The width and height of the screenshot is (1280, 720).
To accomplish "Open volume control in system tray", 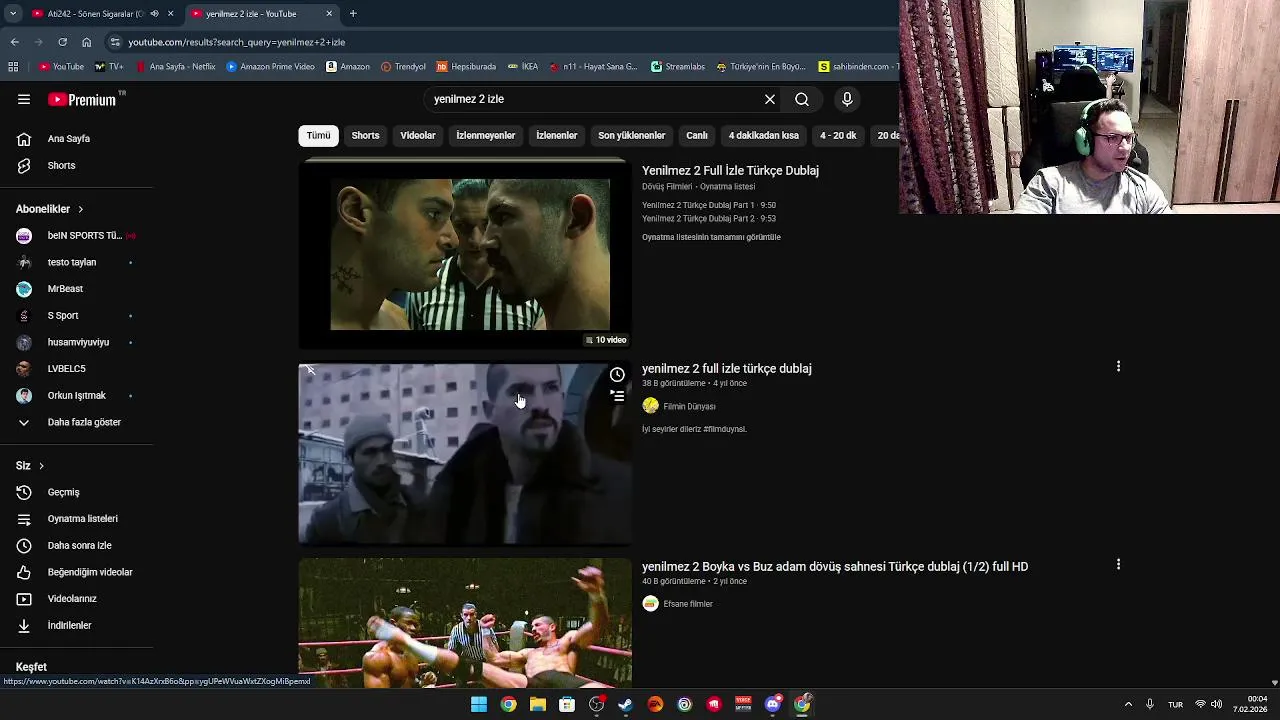I will [1217, 705].
